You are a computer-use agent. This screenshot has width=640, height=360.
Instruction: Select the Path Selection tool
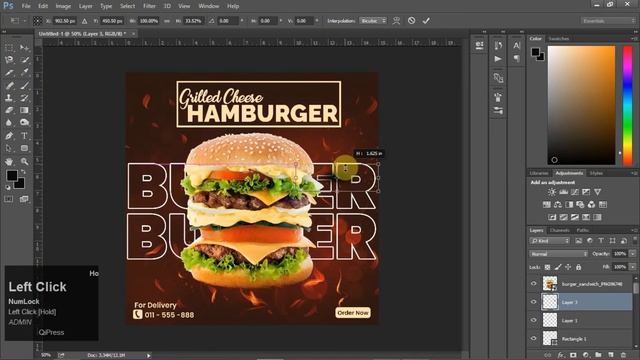pos(9,148)
